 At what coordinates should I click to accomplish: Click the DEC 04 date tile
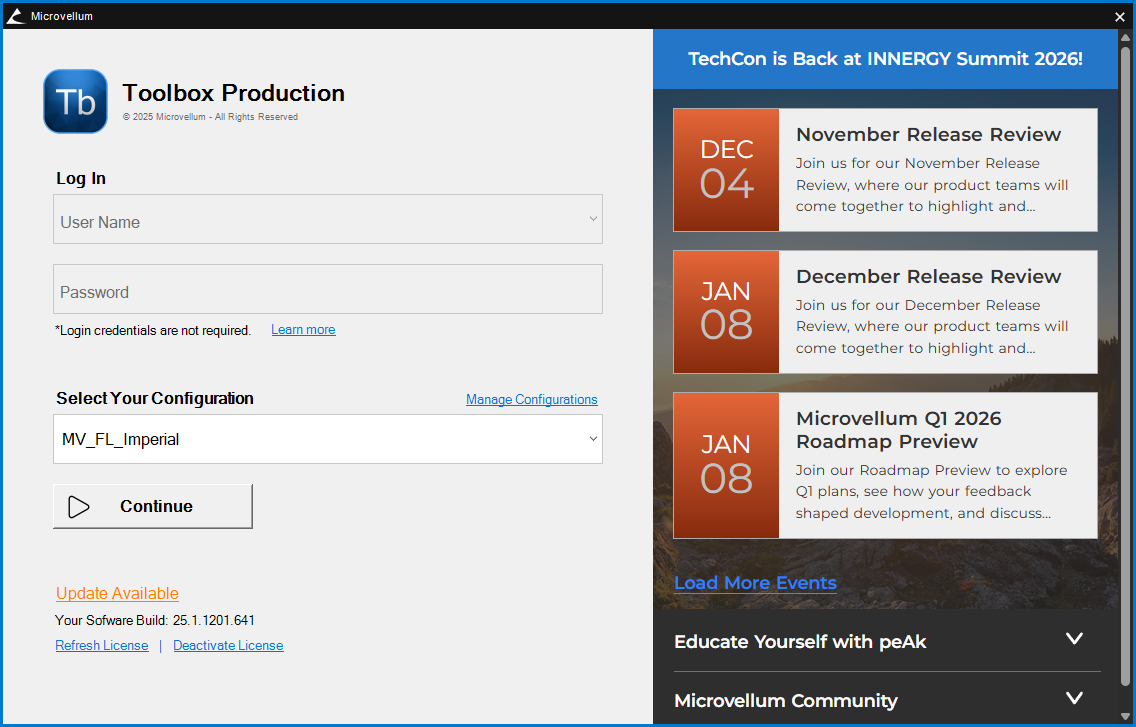coord(726,170)
